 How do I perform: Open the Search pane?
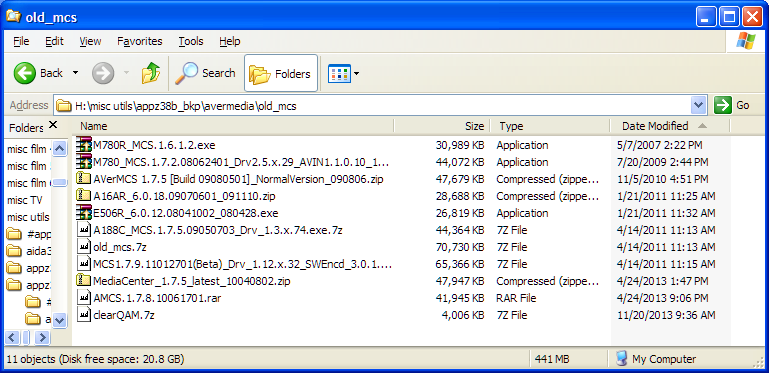(x=205, y=74)
